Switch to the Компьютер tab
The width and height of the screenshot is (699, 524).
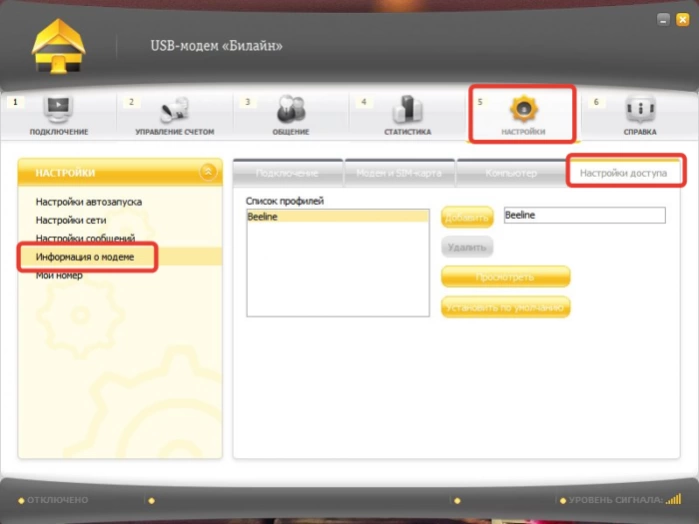point(511,173)
